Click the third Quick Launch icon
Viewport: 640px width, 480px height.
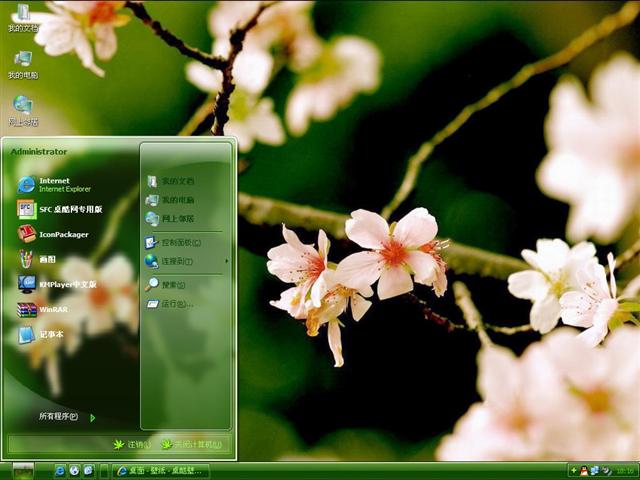coord(89,471)
